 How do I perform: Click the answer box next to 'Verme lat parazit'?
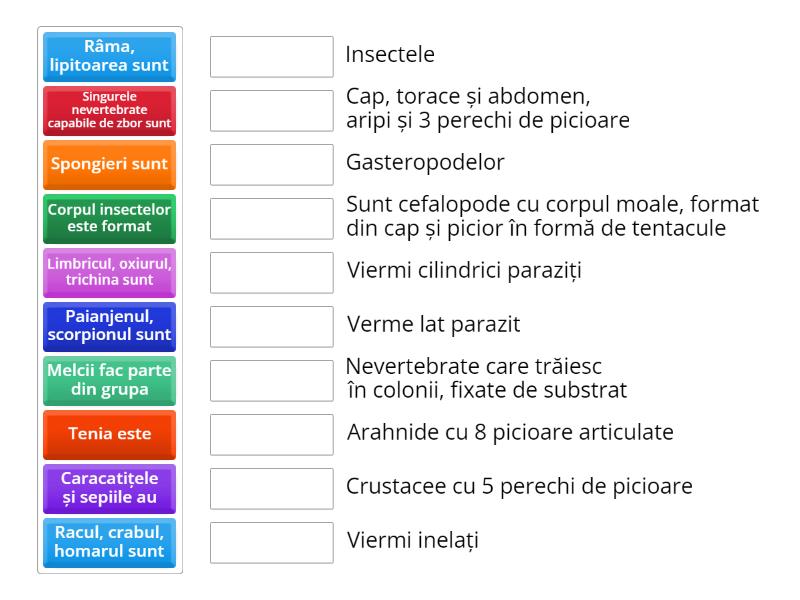(270, 326)
